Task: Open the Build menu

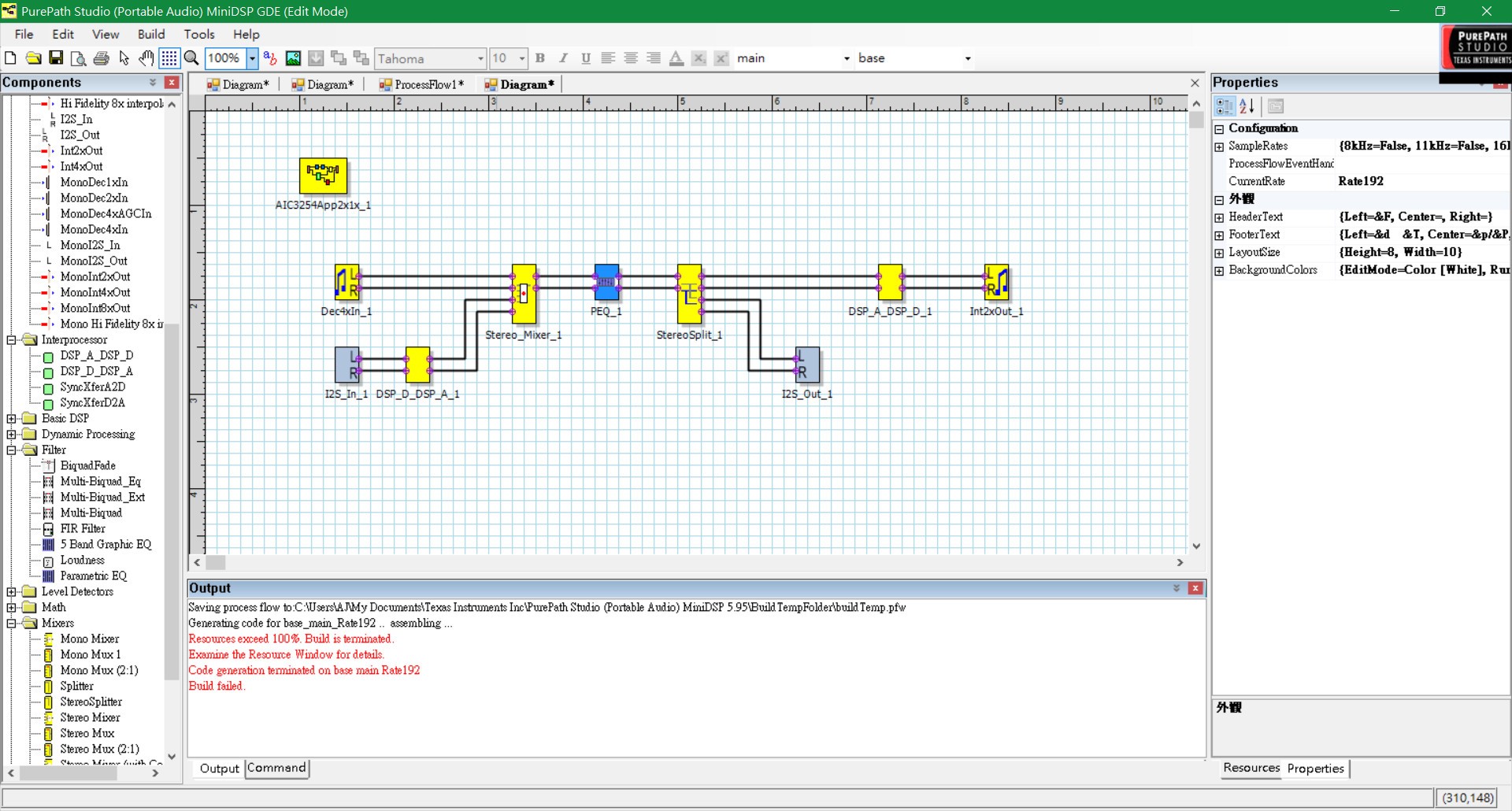Action: 151,35
